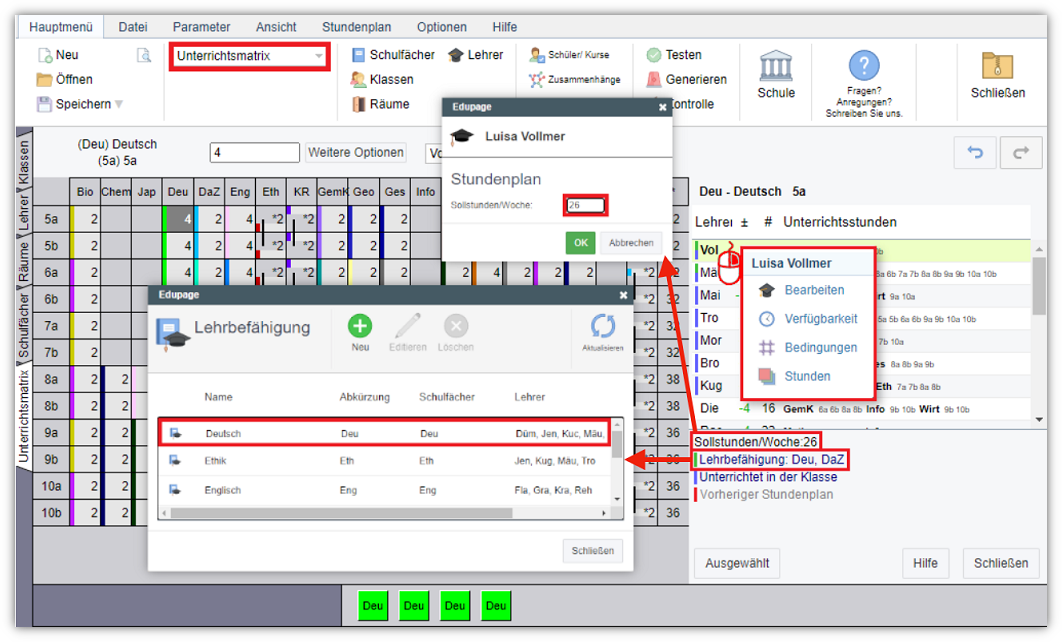
Task: Click the undo arrow button
Action: point(974,152)
